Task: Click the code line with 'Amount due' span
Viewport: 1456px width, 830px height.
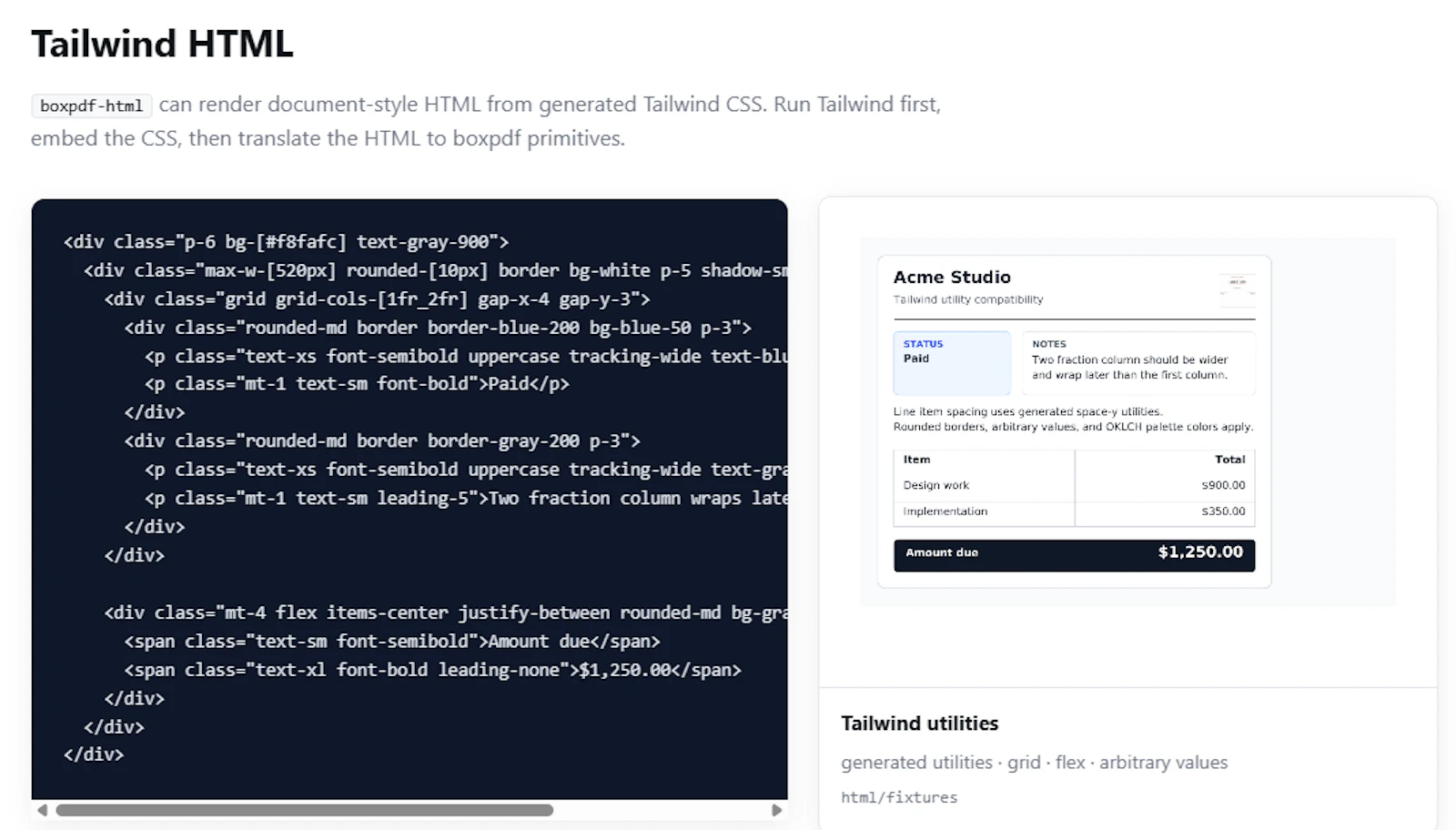Action: pos(392,641)
